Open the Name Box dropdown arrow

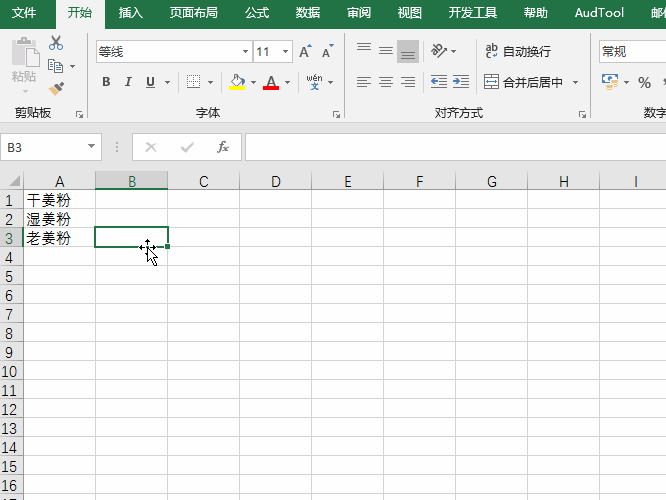tap(91, 146)
